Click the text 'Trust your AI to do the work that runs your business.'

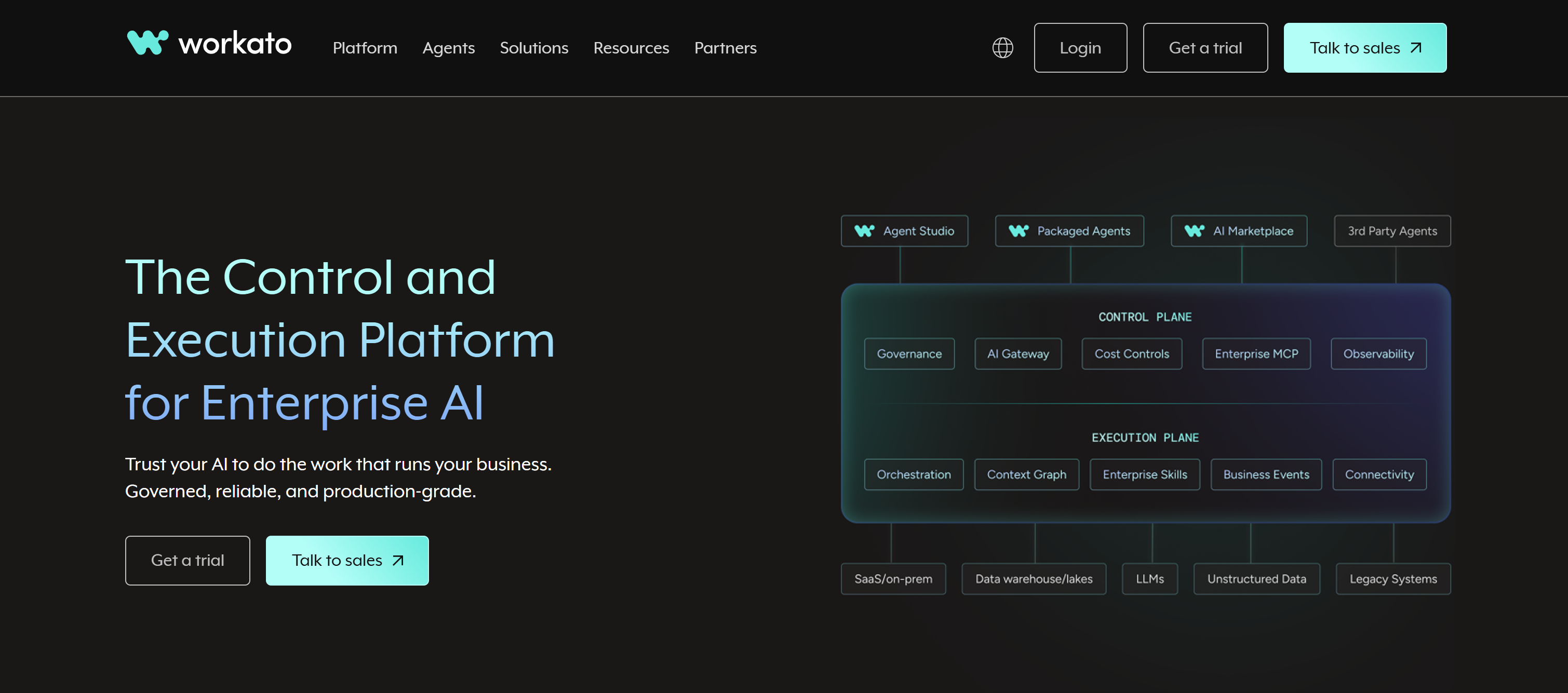coord(339,464)
